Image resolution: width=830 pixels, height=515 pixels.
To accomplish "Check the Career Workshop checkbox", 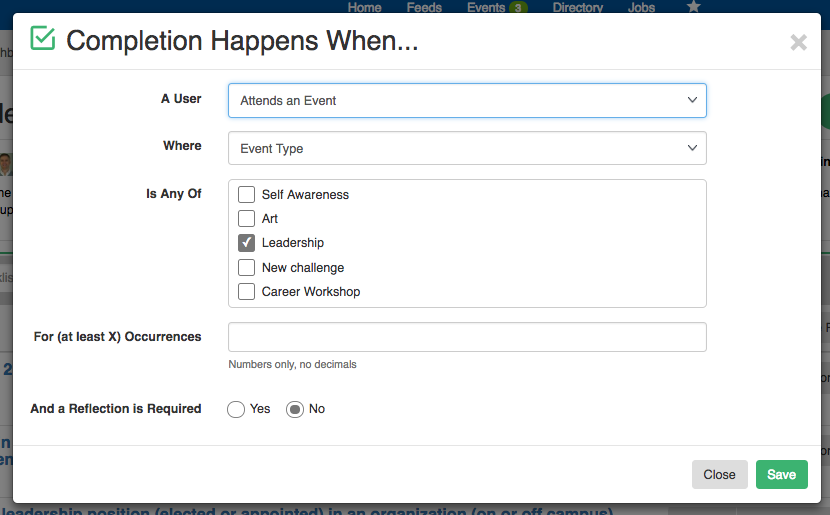I will click(246, 291).
